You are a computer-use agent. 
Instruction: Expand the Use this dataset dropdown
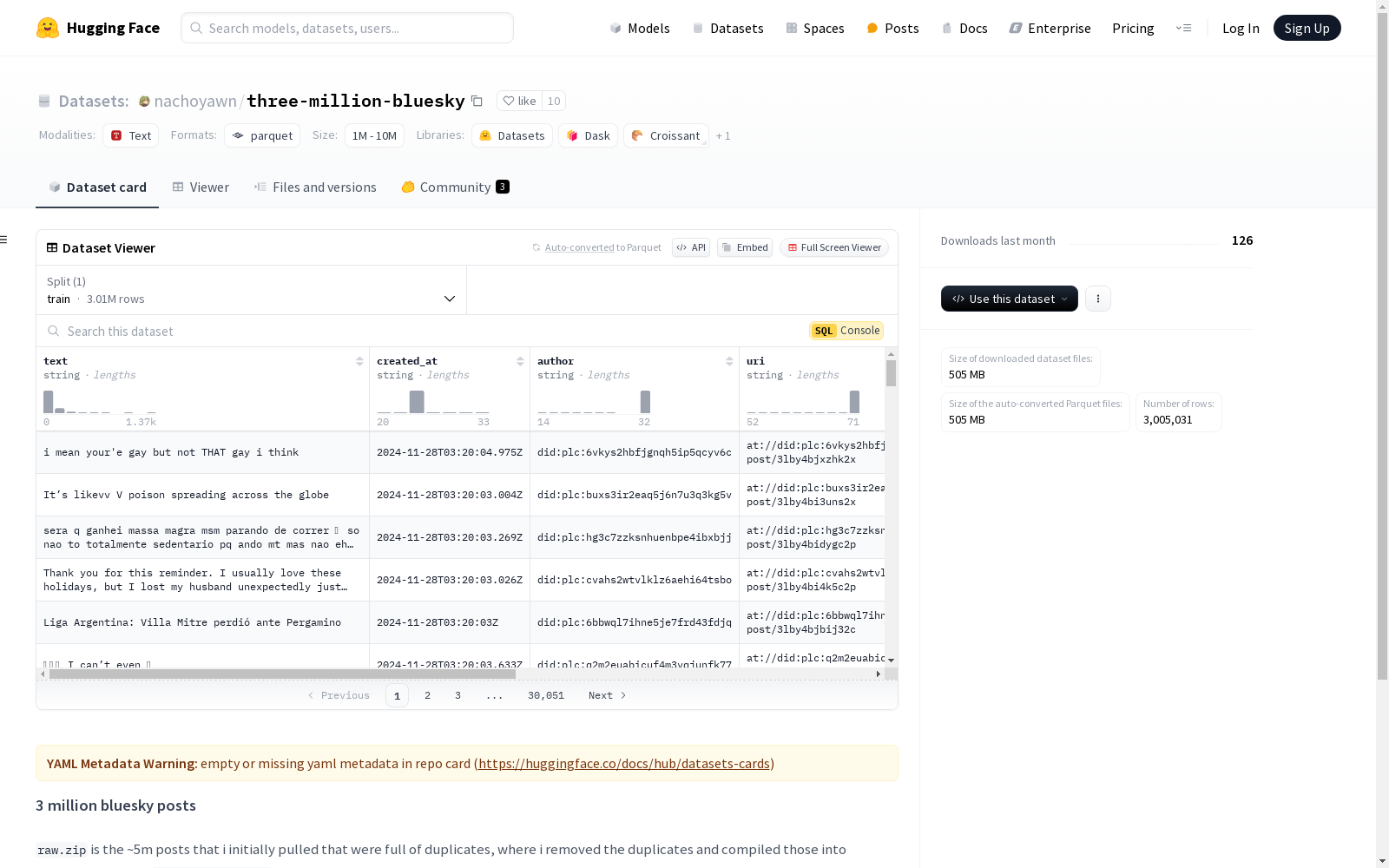(1009, 299)
